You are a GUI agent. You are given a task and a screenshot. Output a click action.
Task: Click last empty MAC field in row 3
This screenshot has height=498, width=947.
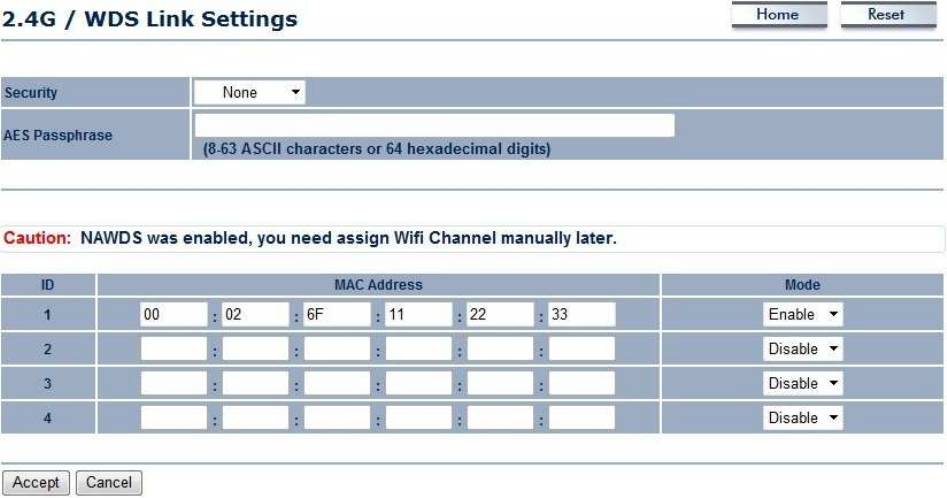coord(582,383)
